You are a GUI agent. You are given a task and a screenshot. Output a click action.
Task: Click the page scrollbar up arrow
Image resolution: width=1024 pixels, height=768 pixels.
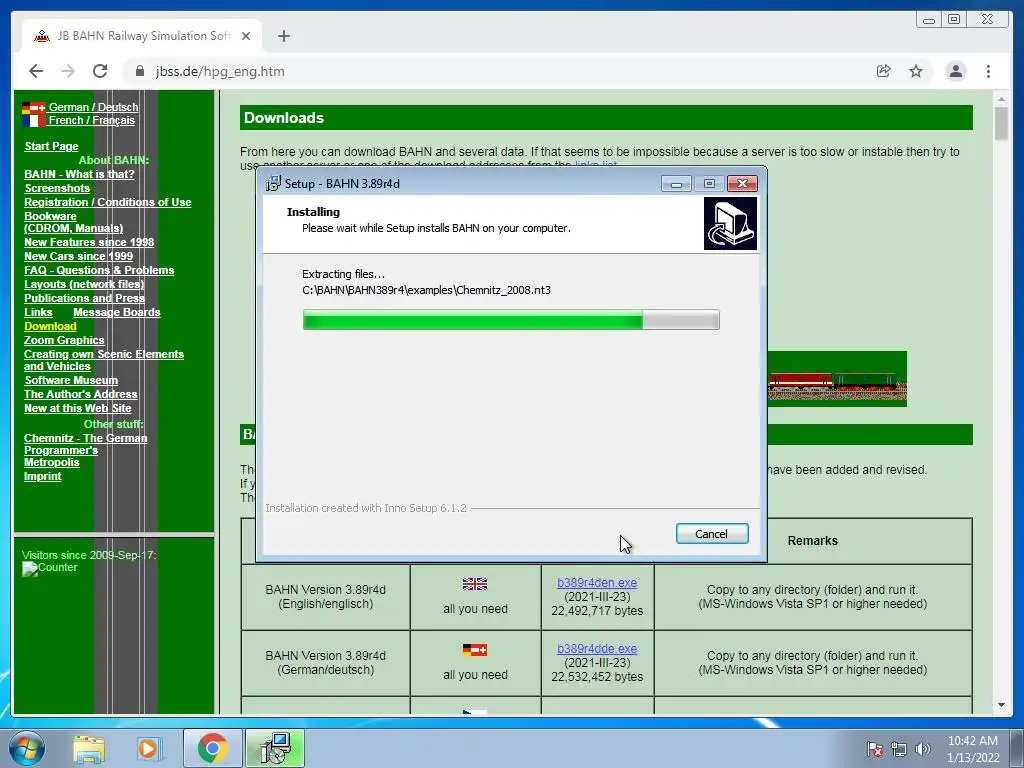pyautogui.click(x=1001, y=99)
